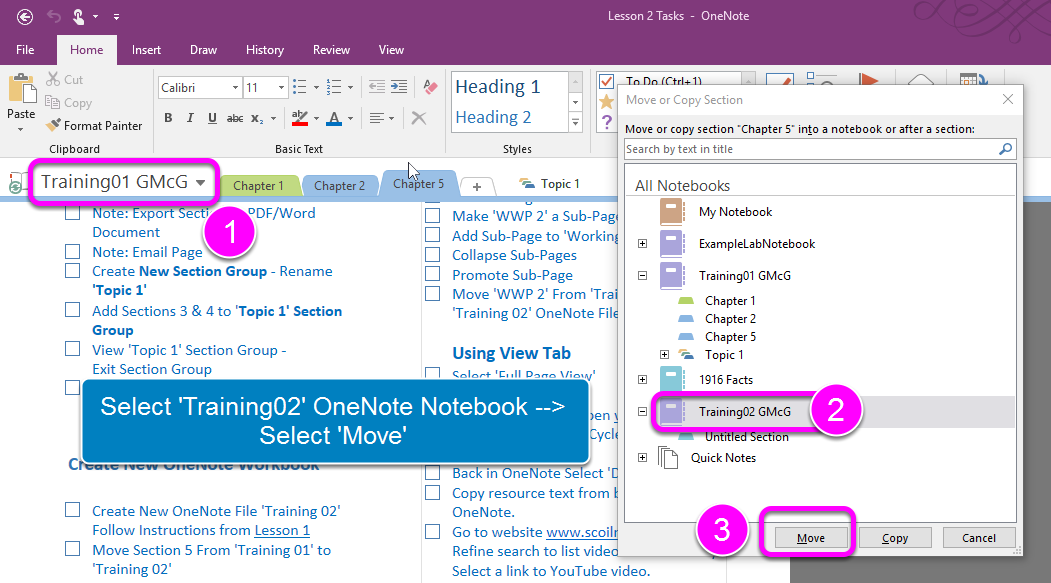Viewport: 1051px width, 583px height.
Task: Expand the Quick Notes node
Action: tap(642, 458)
